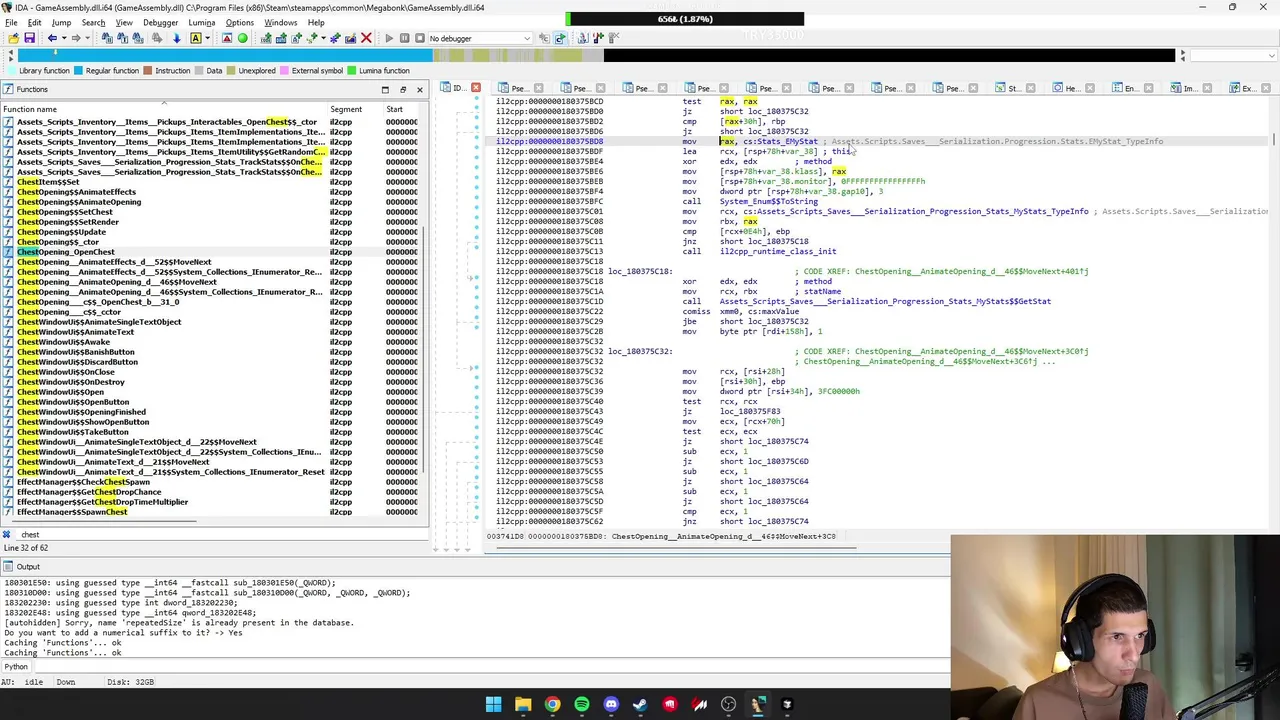Image resolution: width=1280 pixels, height=720 pixels.
Task: Select function EffectManager$$SpawnChest
Action: 72,512
